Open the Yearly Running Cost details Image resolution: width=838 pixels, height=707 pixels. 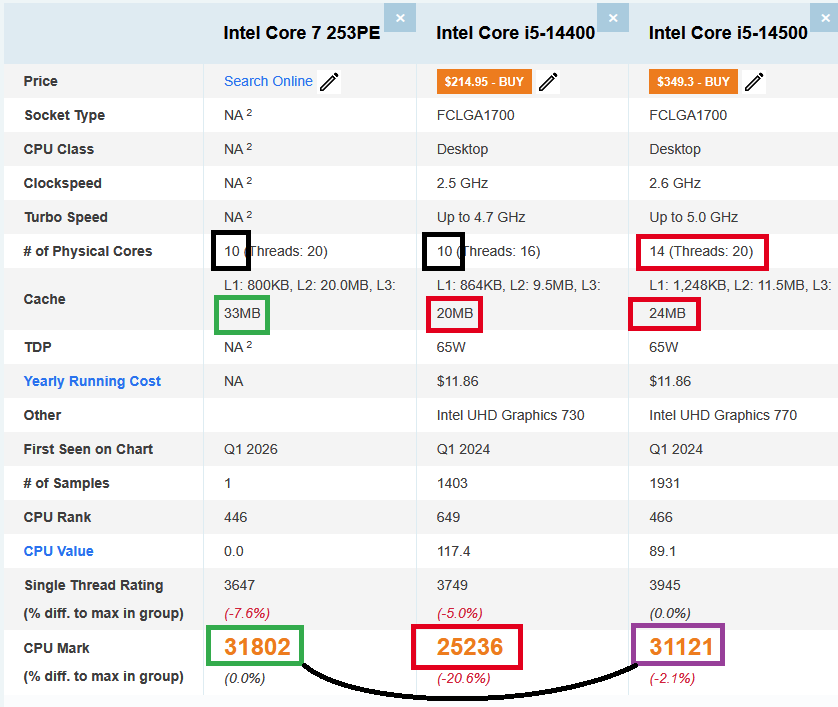click(x=92, y=381)
